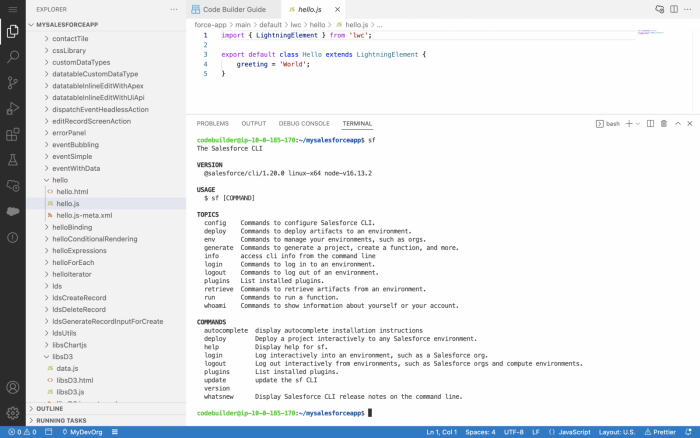700x438 pixels.
Task: Open the Testing flask icon view
Action: (x=13, y=159)
